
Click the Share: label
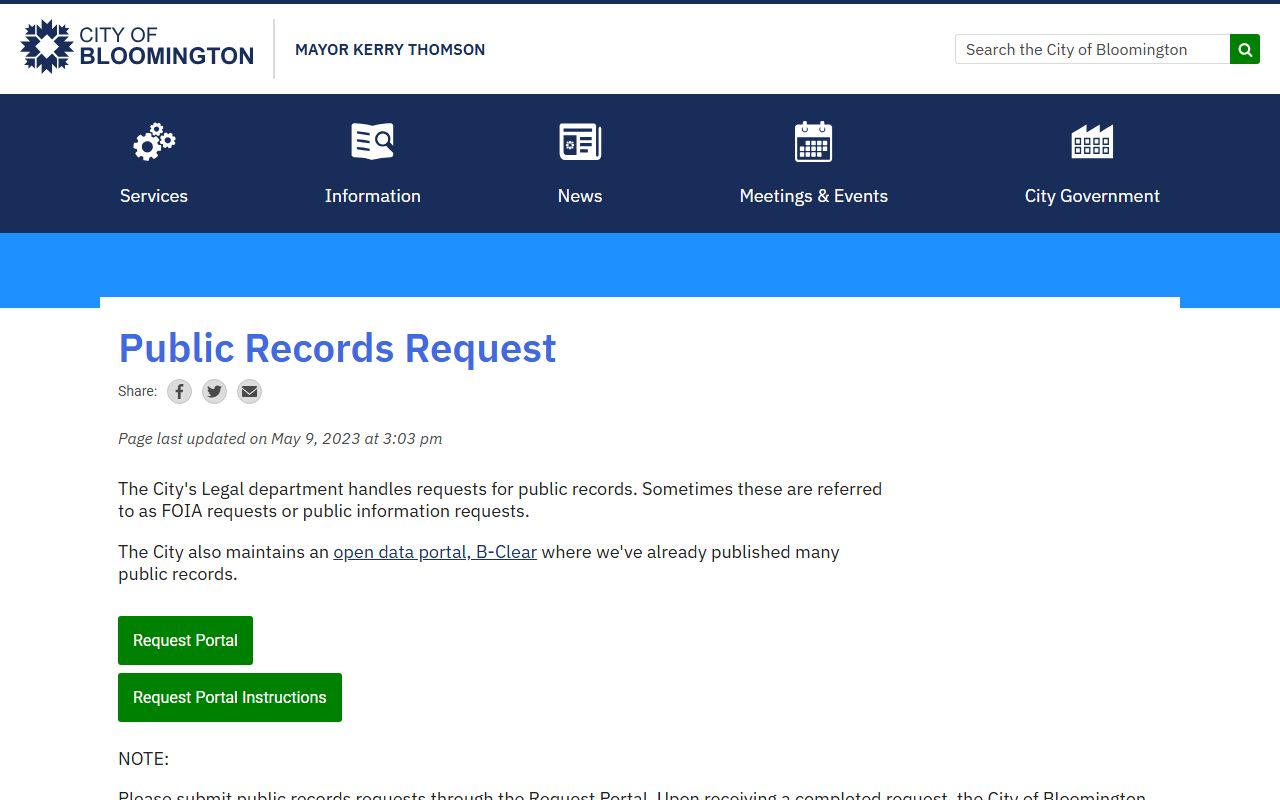pos(137,391)
